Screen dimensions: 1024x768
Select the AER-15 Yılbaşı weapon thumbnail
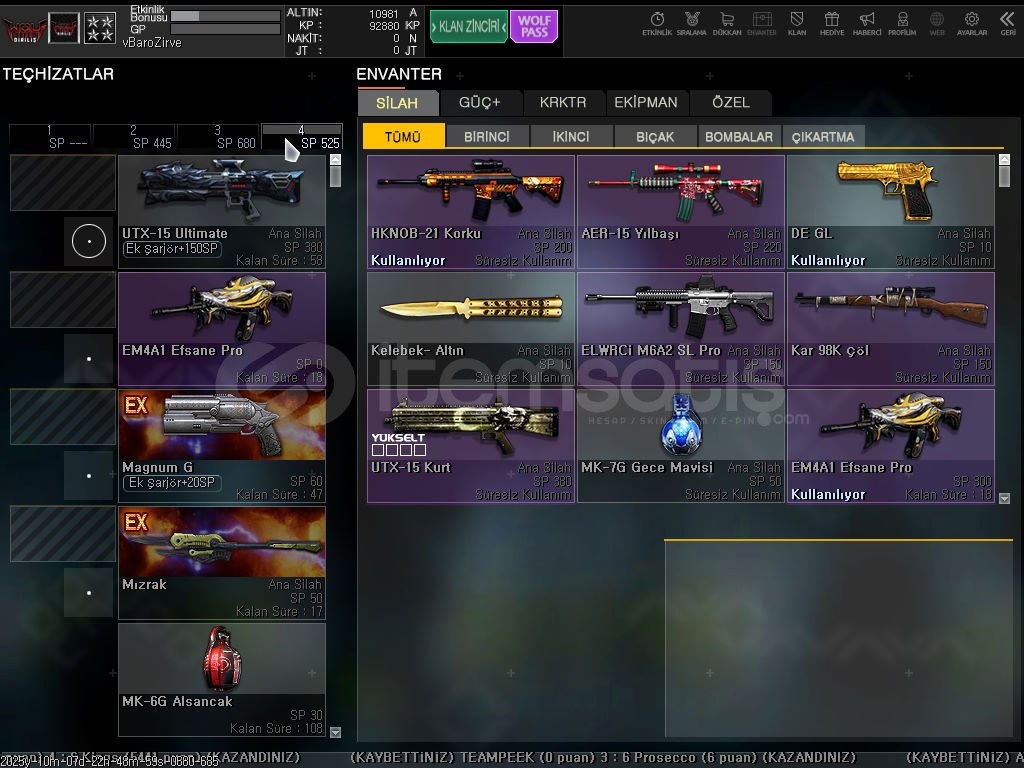pos(680,190)
